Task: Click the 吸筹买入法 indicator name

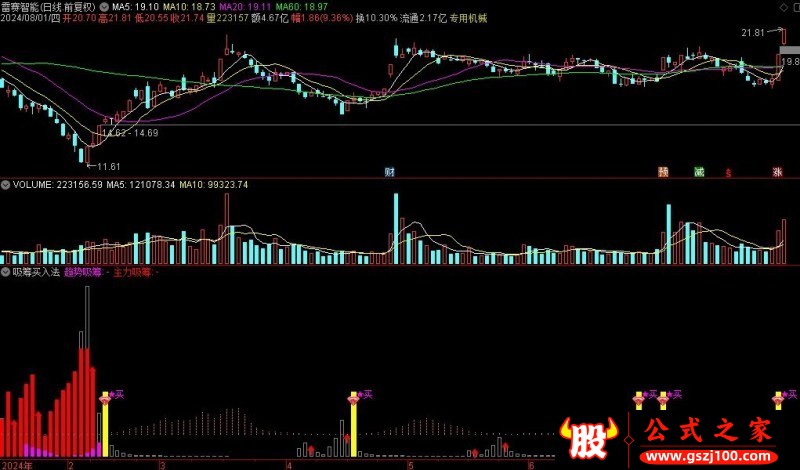Action: 36,273
